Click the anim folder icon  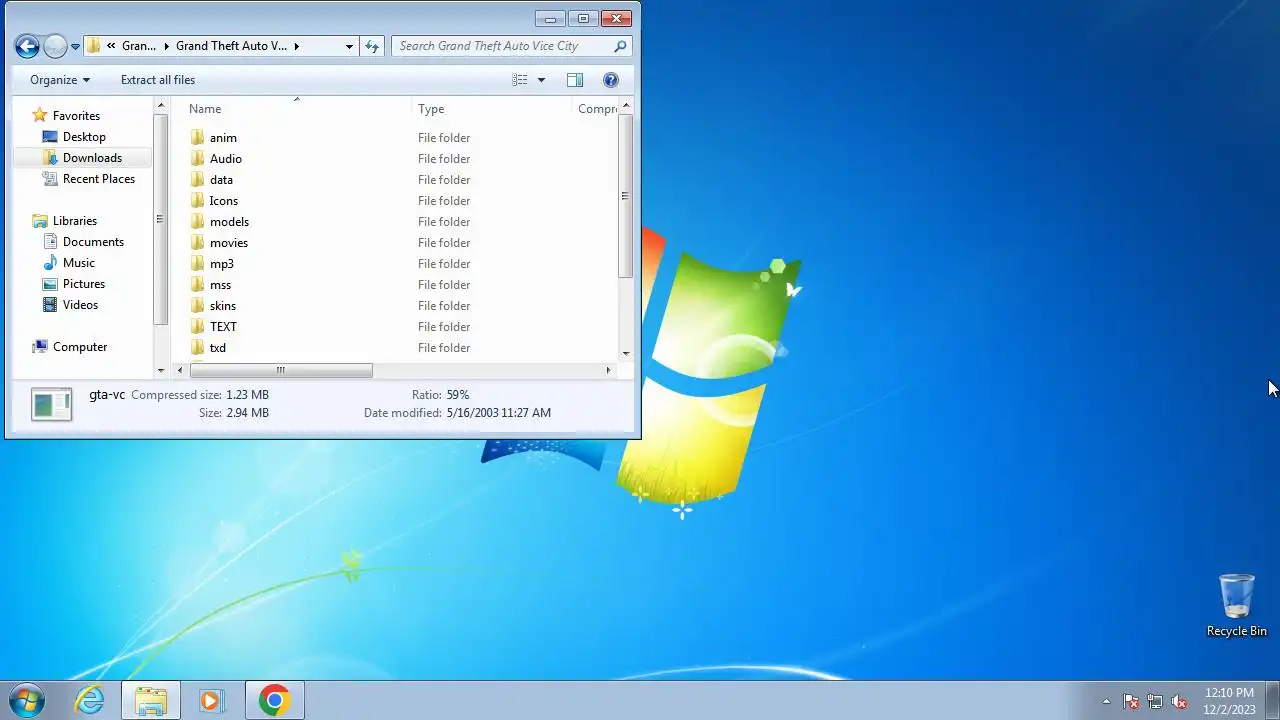[197, 138]
